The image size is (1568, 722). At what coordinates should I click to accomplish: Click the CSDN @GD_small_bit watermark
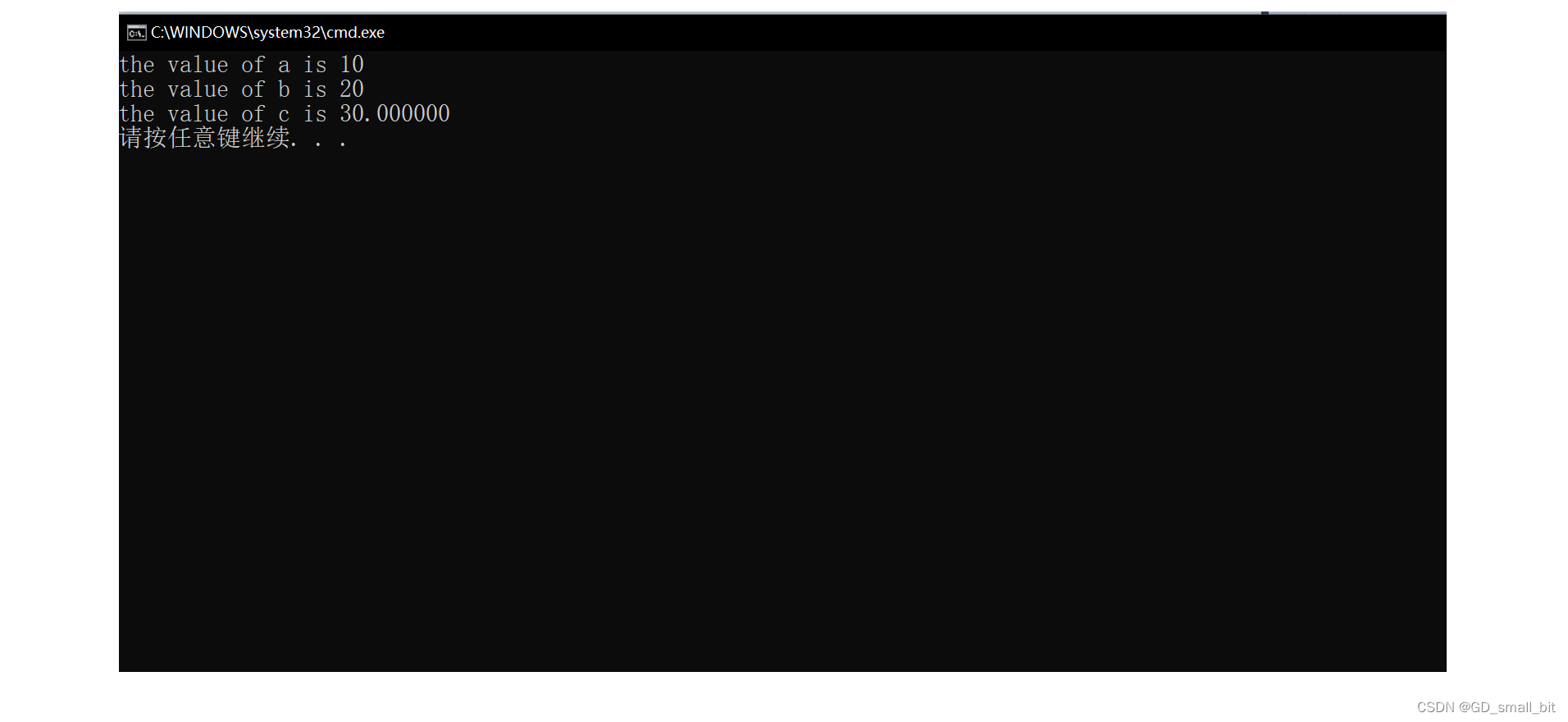[x=1486, y=707]
